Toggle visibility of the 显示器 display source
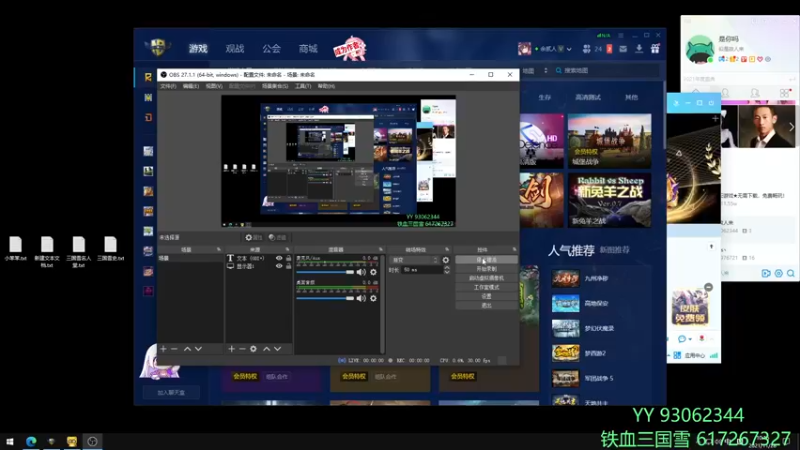The height and width of the screenshot is (450, 800). pos(279,266)
